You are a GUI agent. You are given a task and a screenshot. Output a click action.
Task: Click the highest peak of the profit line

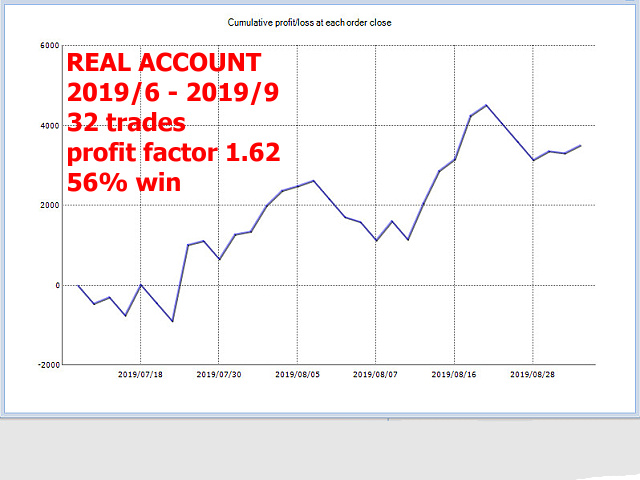486,105
